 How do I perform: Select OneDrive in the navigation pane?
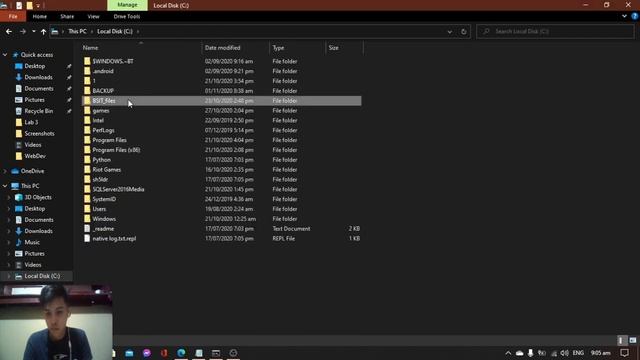coord(32,171)
